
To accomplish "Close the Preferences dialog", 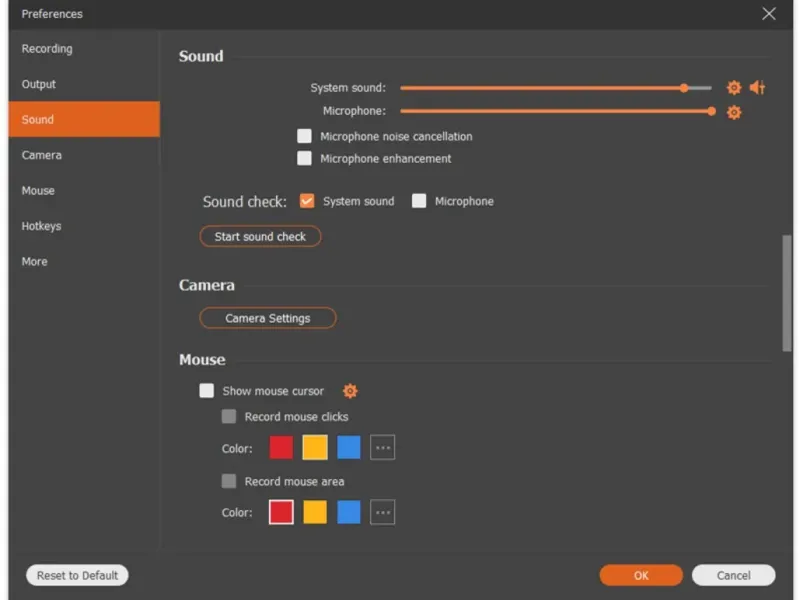I will click(x=769, y=14).
